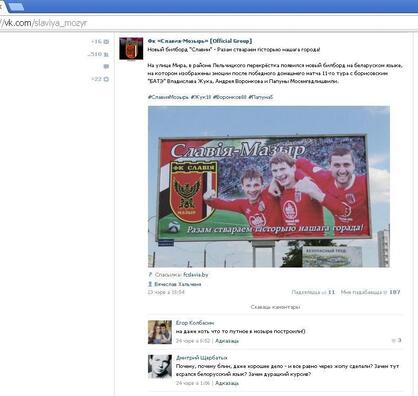Click the #СлавияМозырь hashtag
This screenshot has height=396, width=418.
click(x=168, y=97)
